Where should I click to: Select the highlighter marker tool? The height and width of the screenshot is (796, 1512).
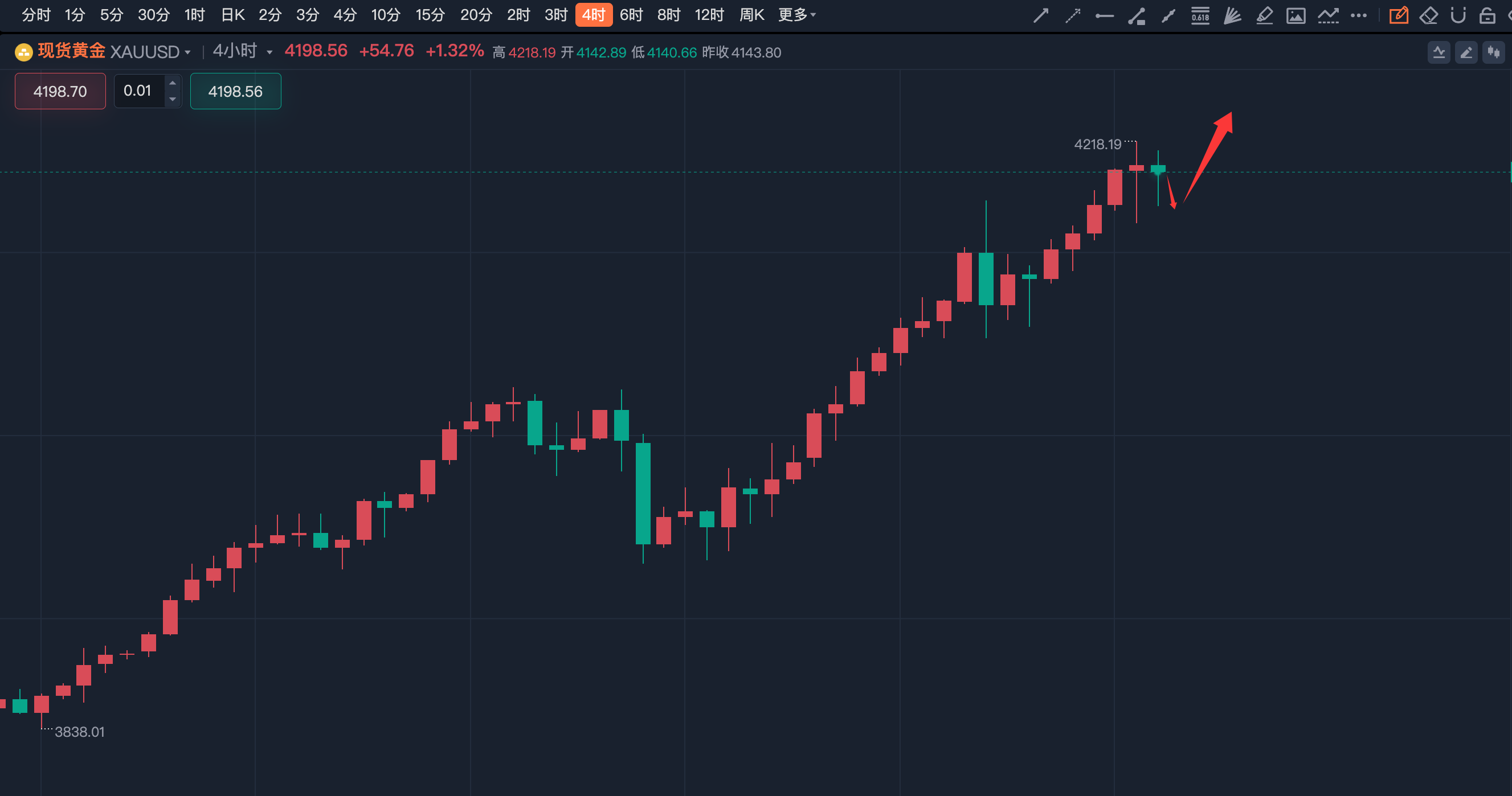point(1264,15)
